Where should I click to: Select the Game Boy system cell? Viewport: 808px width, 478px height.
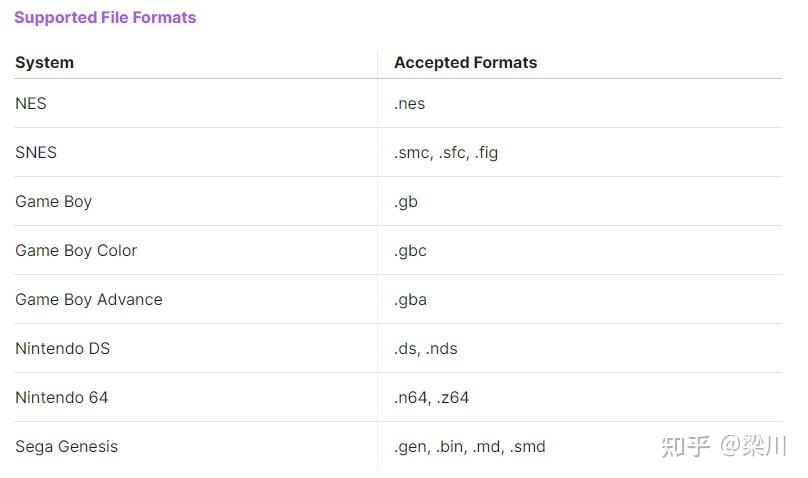tap(53, 201)
